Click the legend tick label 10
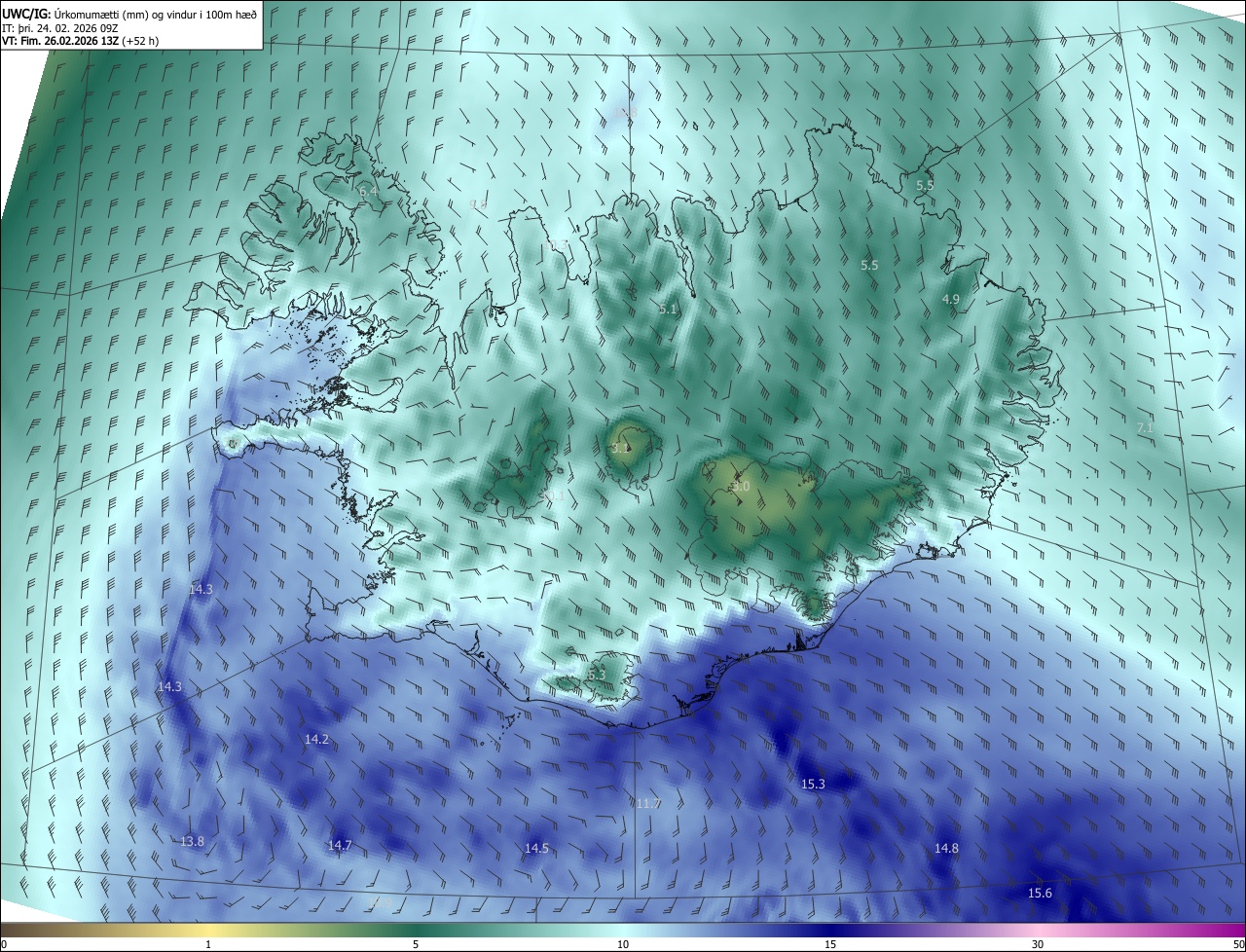The image size is (1246, 952). point(623,944)
